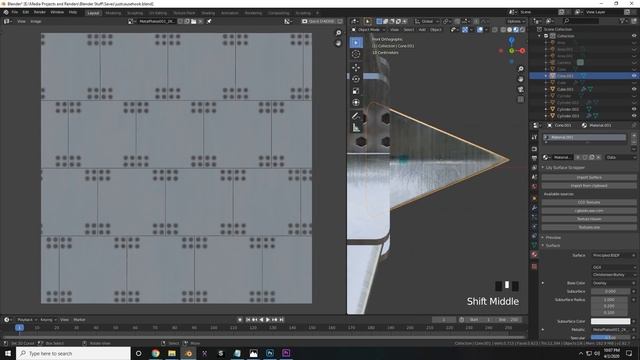The height and width of the screenshot is (360, 640).
Task: Open the Christensen-Burley subsurface method dropdown
Action: coord(613,275)
